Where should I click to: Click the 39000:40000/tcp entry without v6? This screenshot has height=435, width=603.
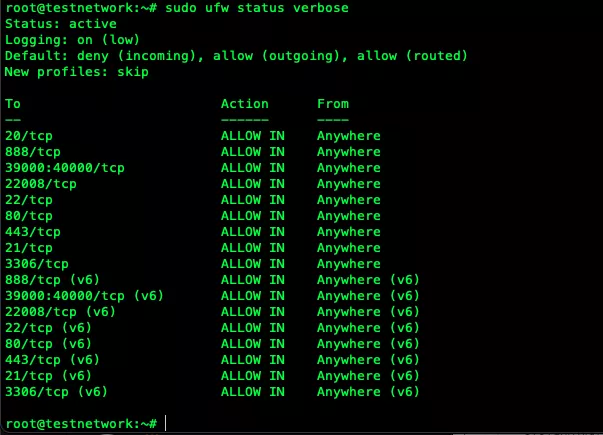(65, 168)
